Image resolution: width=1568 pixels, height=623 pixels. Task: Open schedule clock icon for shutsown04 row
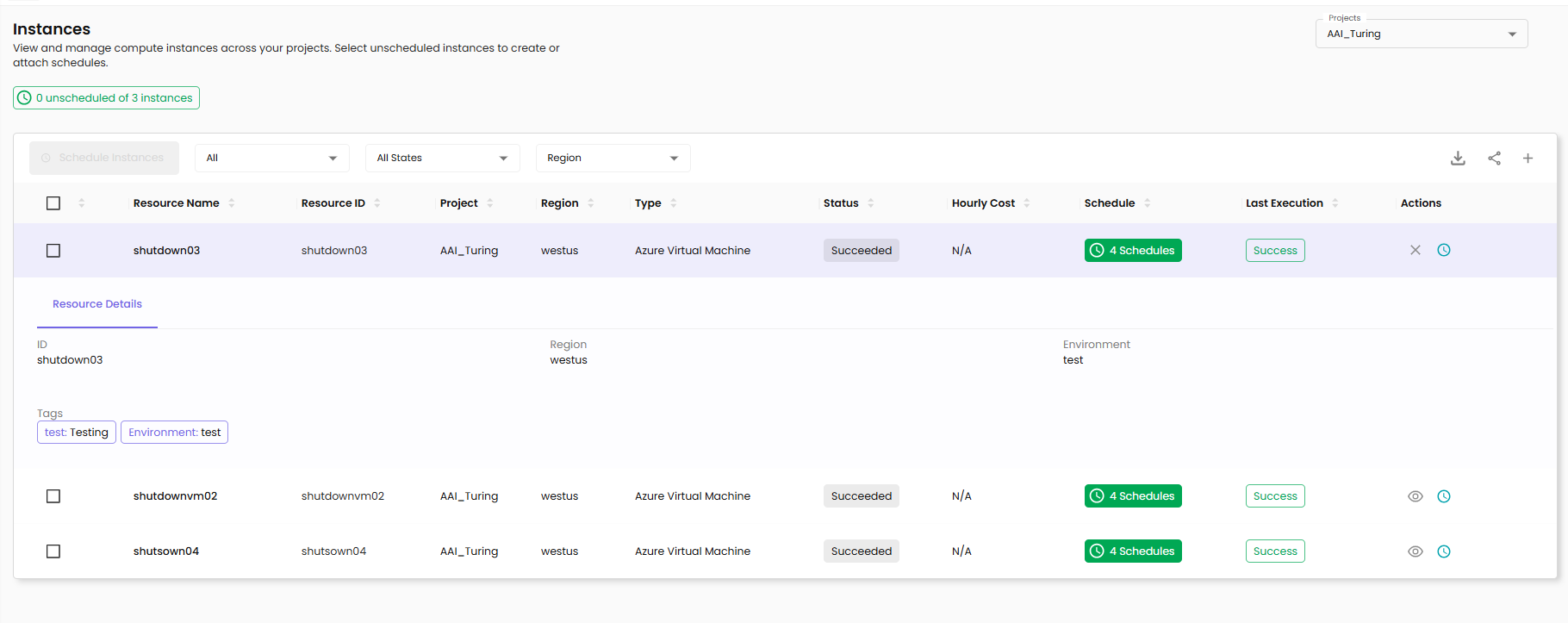pyautogui.click(x=1444, y=551)
